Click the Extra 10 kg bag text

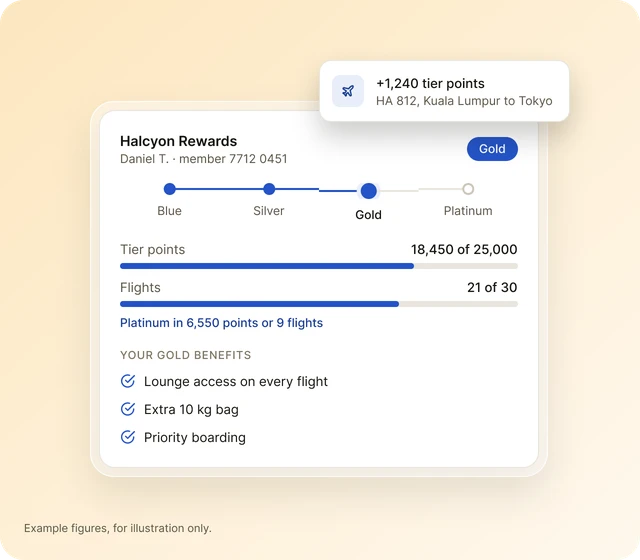(x=191, y=409)
